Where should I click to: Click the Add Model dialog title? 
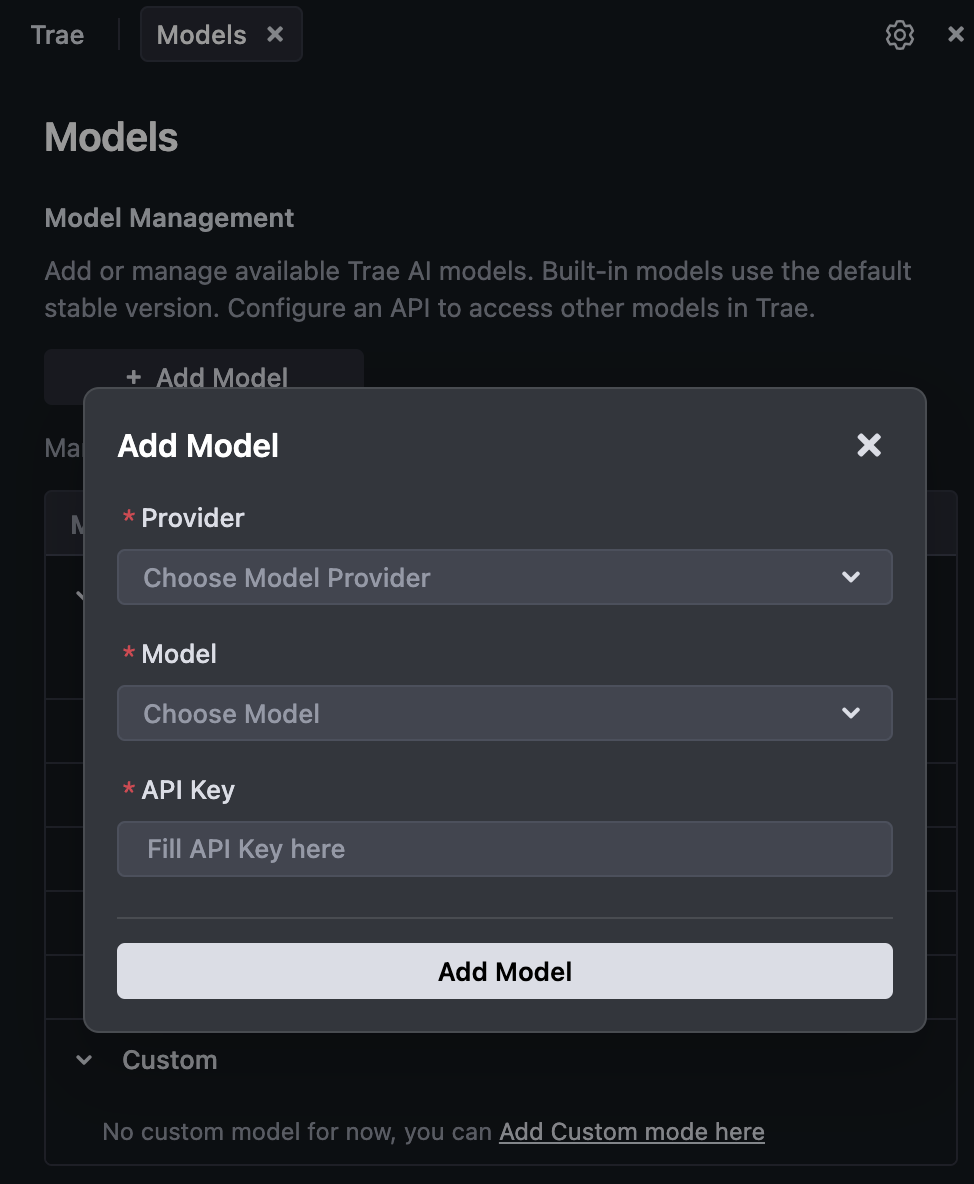pos(198,446)
